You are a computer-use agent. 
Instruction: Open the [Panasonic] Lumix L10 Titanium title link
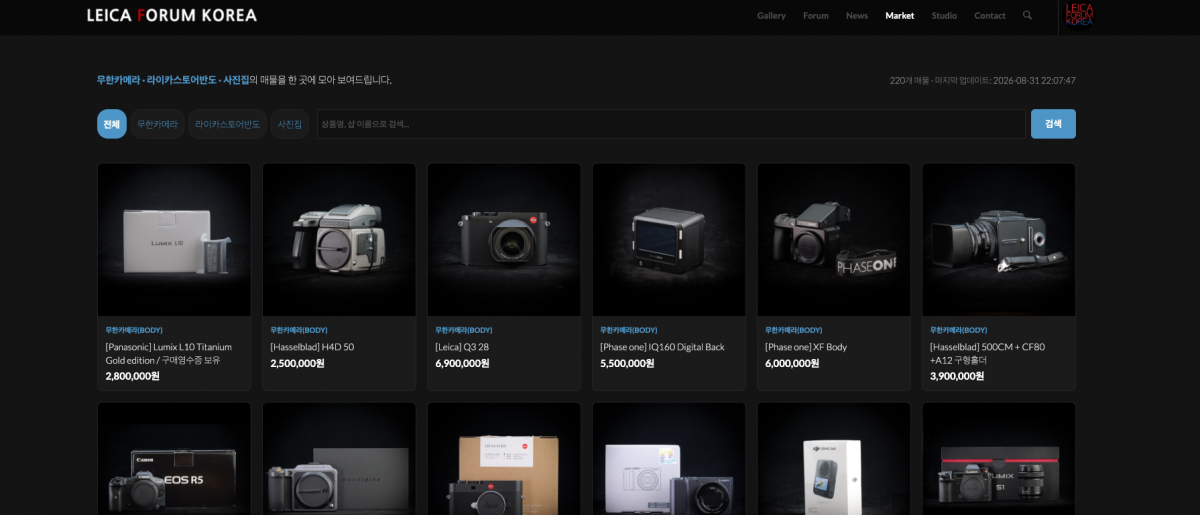pyautogui.click(x=169, y=353)
